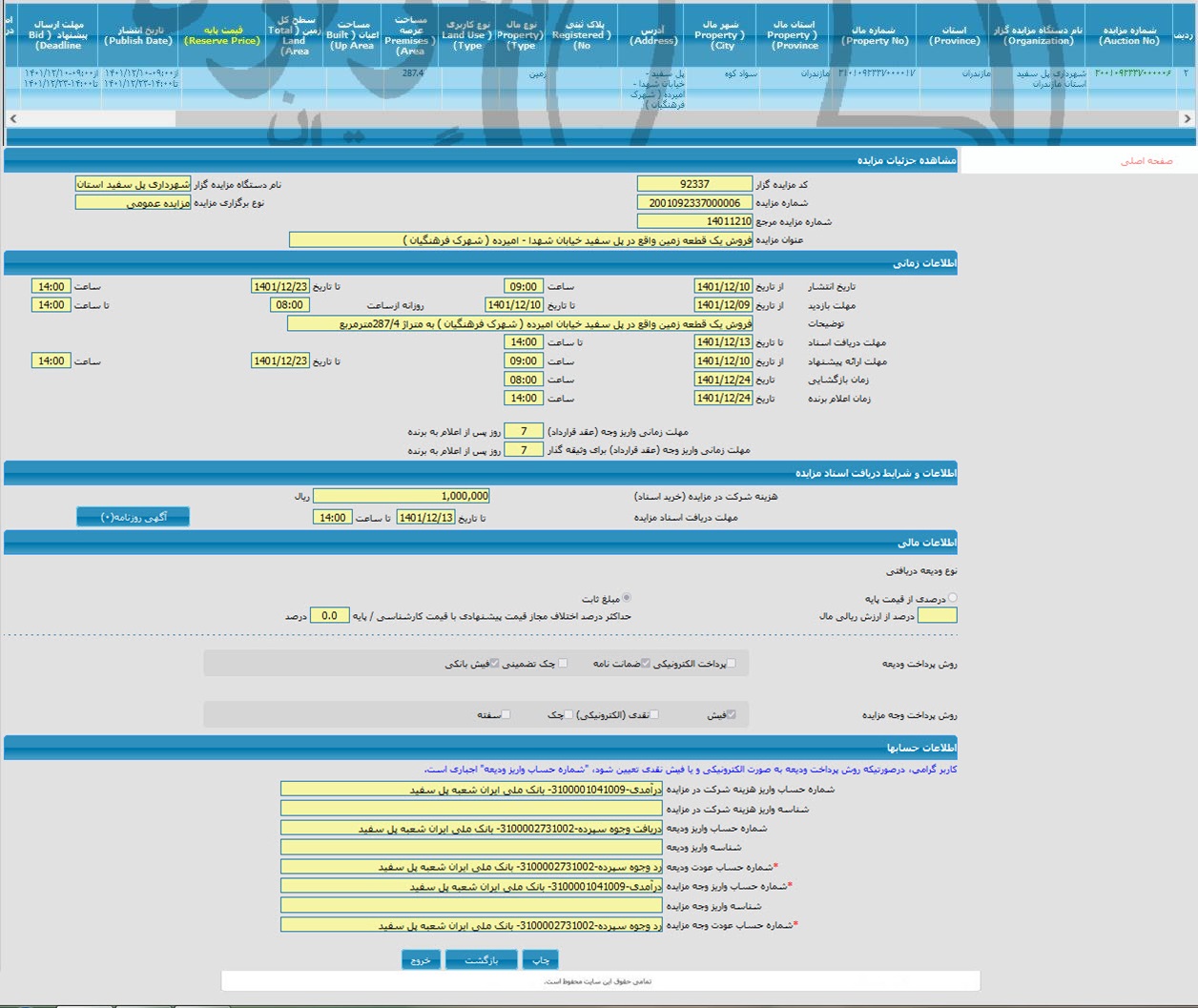Click the Reserve Price column header

pyautogui.click(x=222, y=35)
